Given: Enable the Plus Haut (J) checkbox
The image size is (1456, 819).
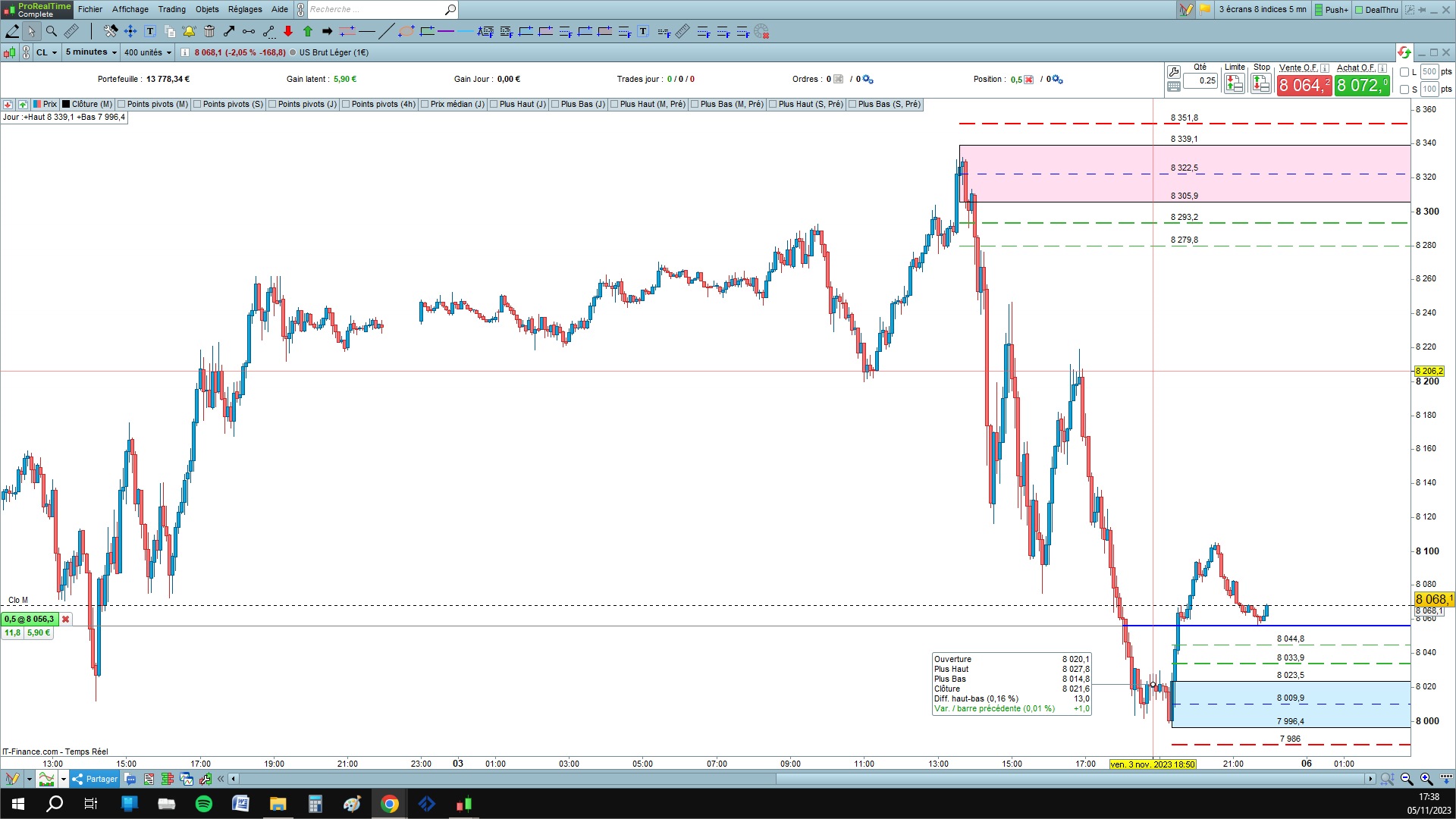Looking at the screenshot, I should pos(494,104).
